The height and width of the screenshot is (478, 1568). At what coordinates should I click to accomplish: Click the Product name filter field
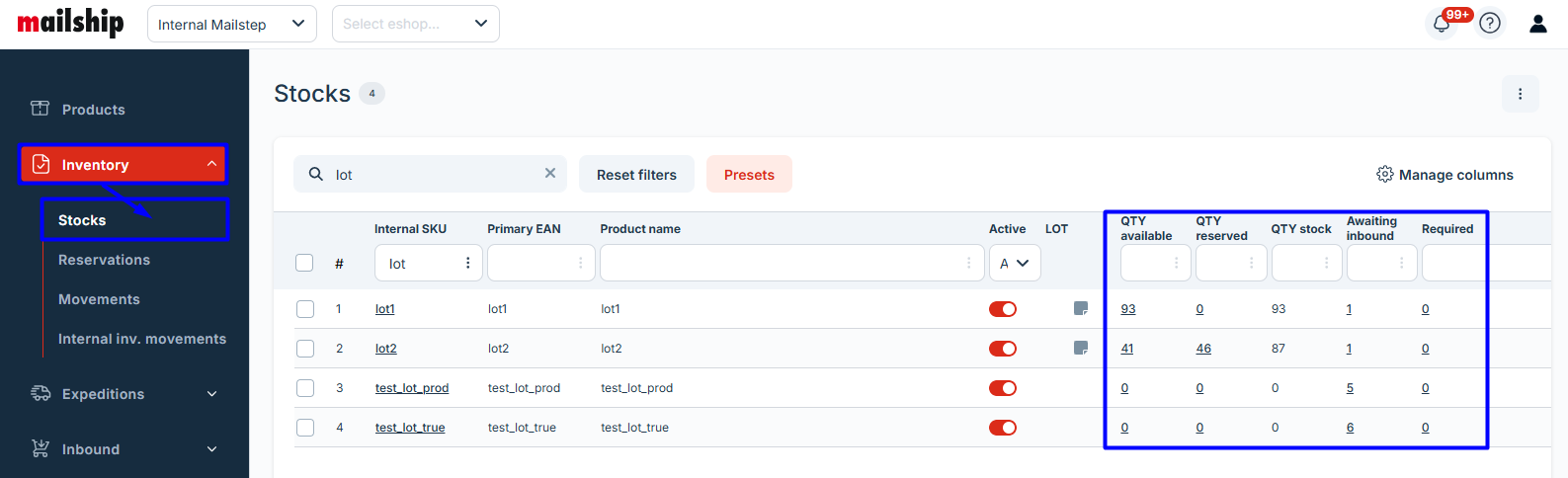781,264
